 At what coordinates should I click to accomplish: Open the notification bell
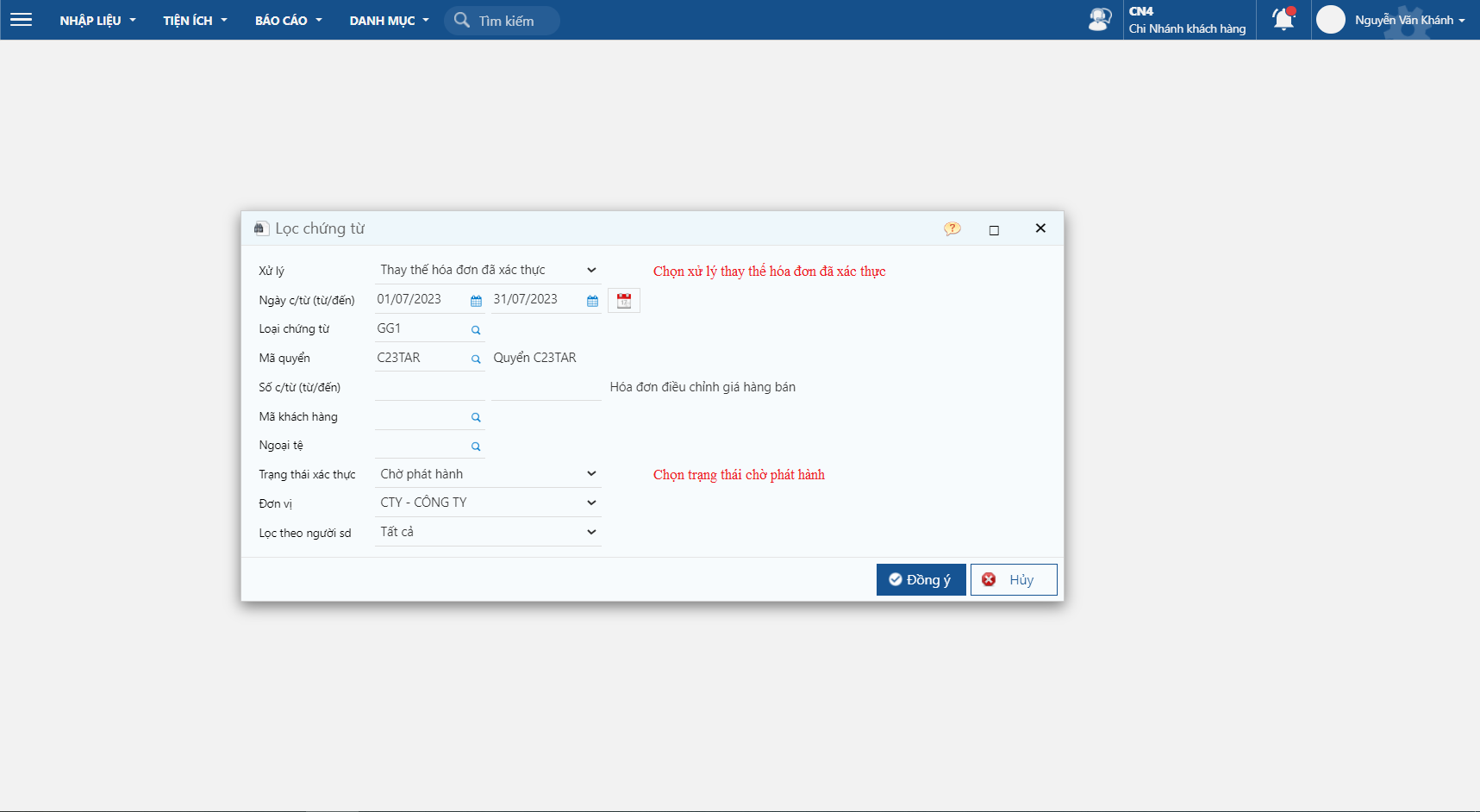[1283, 20]
